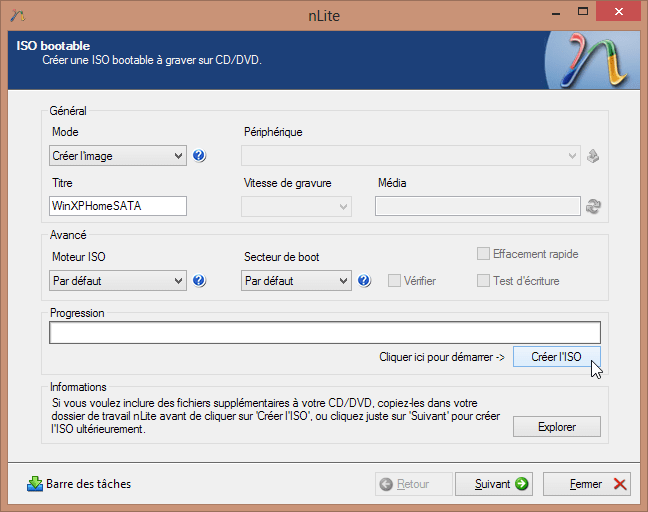Click the Média text field
648x512 pixels.
pyautogui.click(x=478, y=206)
